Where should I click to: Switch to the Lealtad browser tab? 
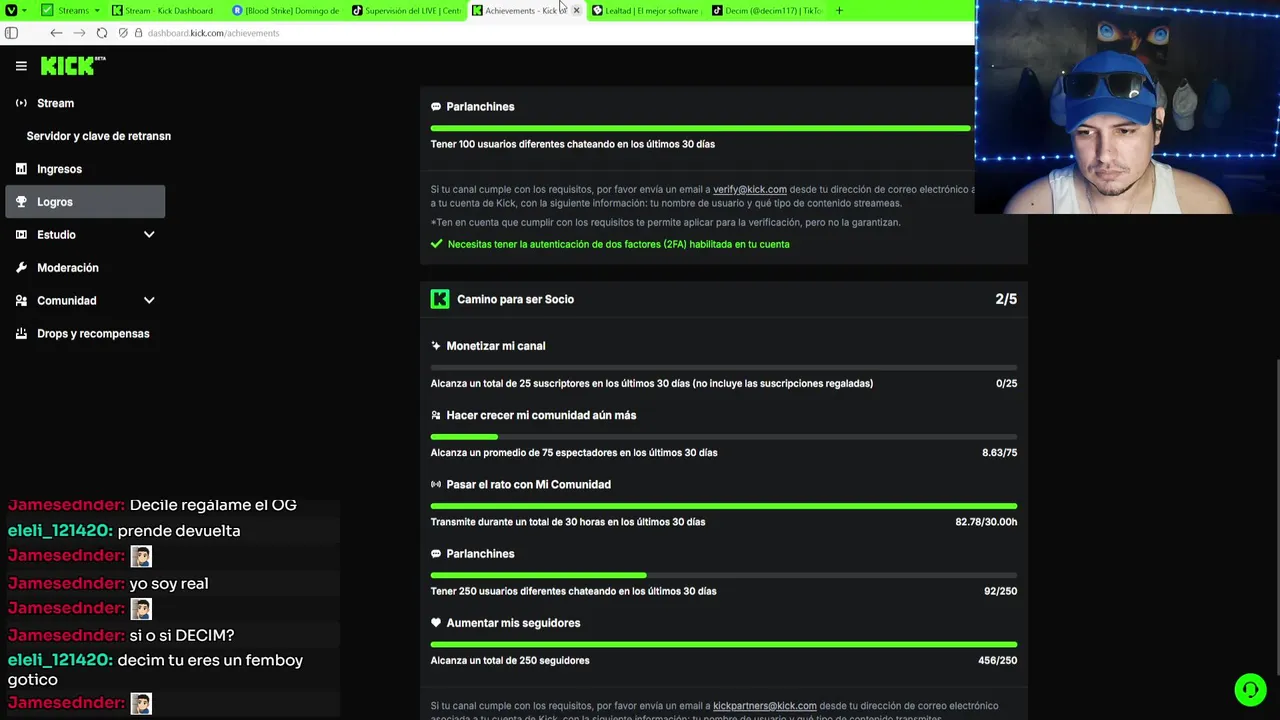(x=646, y=10)
